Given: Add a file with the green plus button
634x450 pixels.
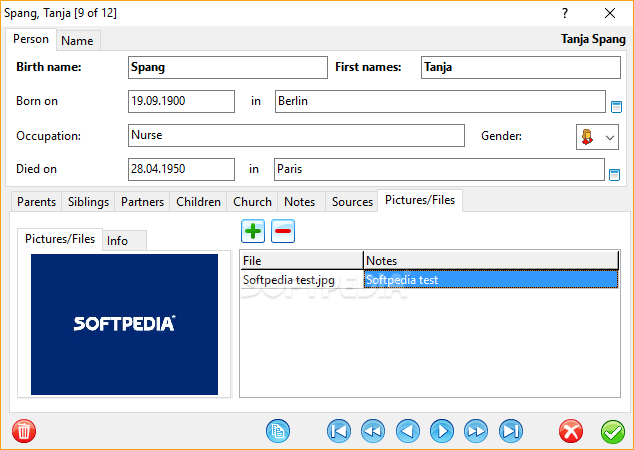Looking at the screenshot, I should tap(253, 231).
